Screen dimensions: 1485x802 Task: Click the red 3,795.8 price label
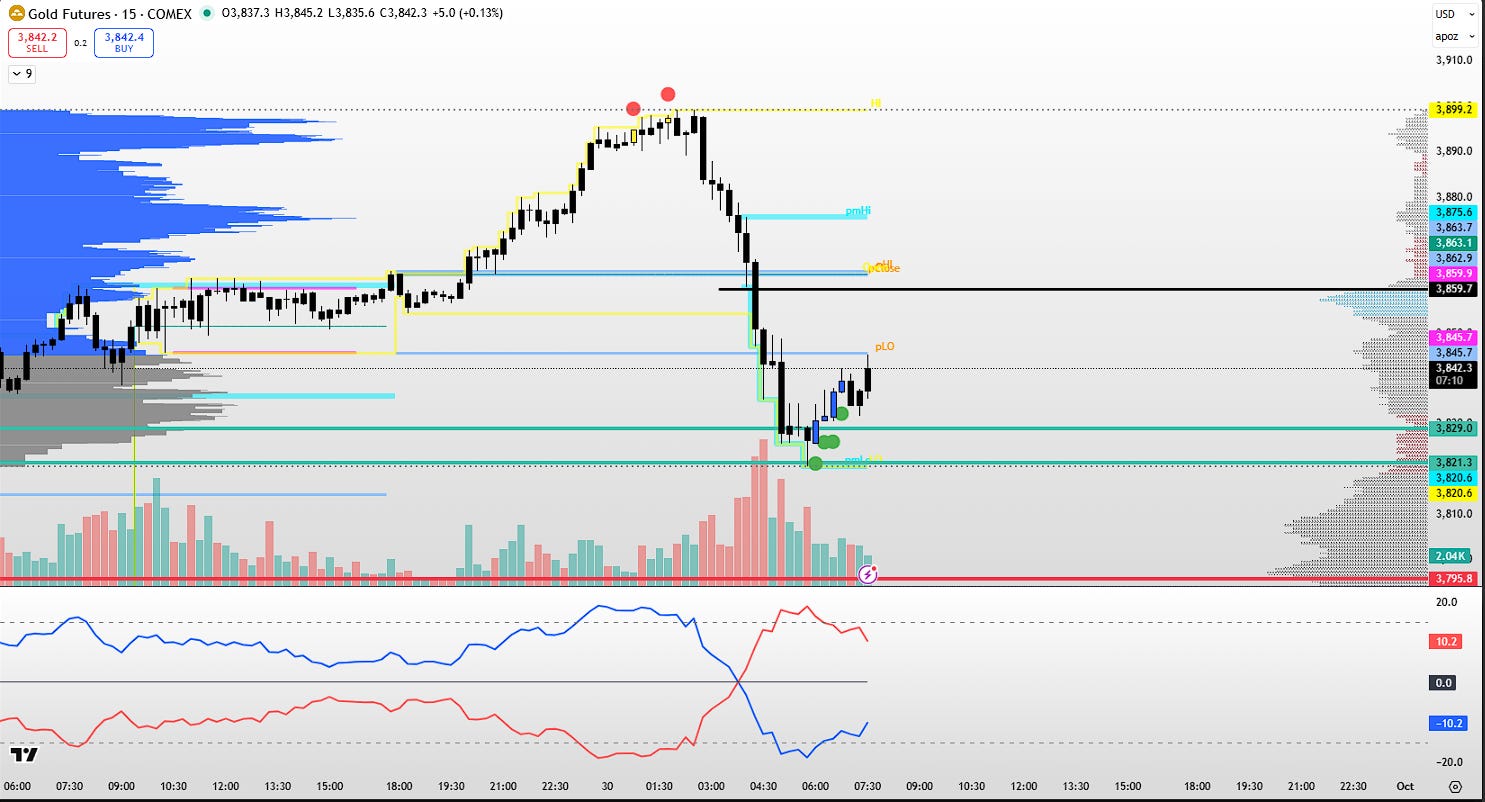click(x=1454, y=578)
